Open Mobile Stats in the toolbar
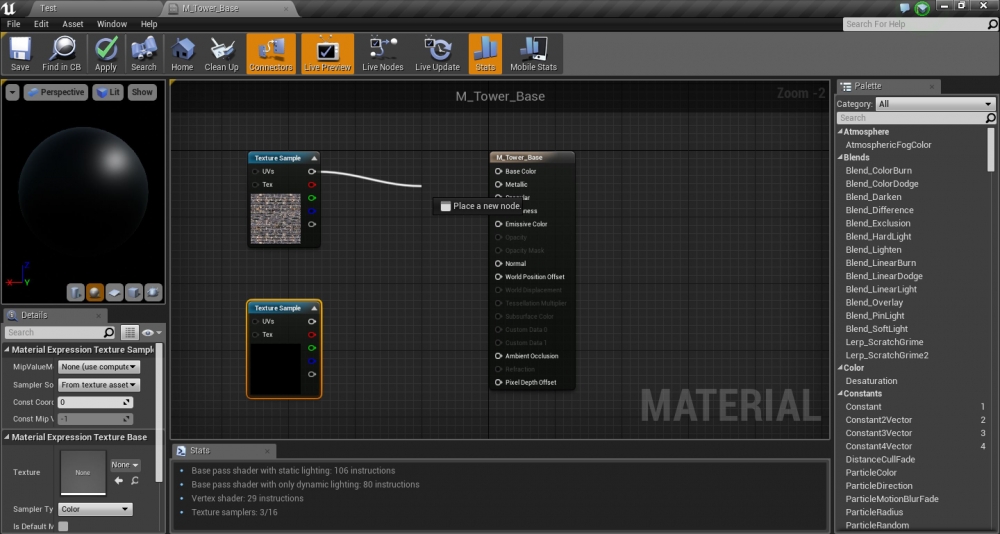Image resolution: width=1000 pixels, height=534 pixels. (x=533, y=53)
